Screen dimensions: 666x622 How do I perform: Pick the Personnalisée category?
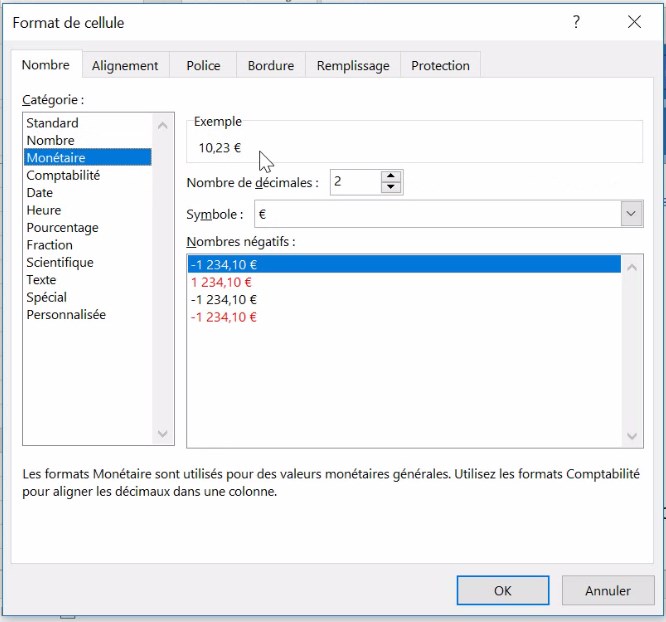pyautogui.click(x=66, y=315)
